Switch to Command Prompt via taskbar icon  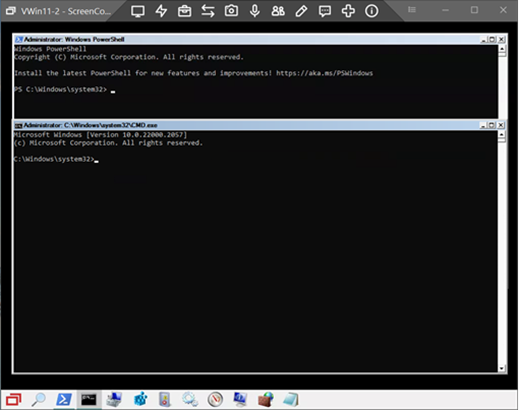pos(89,399)
